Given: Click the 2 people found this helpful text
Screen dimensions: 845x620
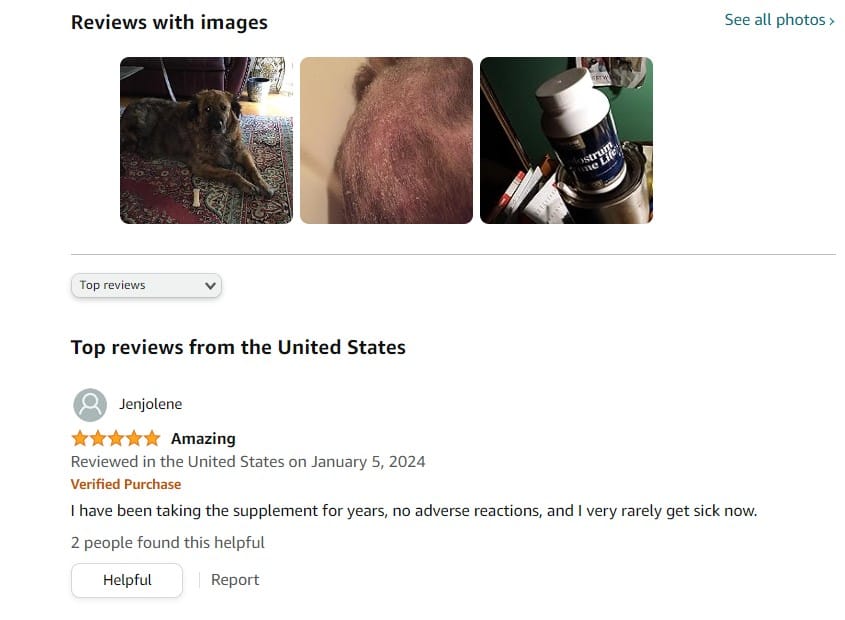Looking at the screenshot, I should [x=168, y=542].
